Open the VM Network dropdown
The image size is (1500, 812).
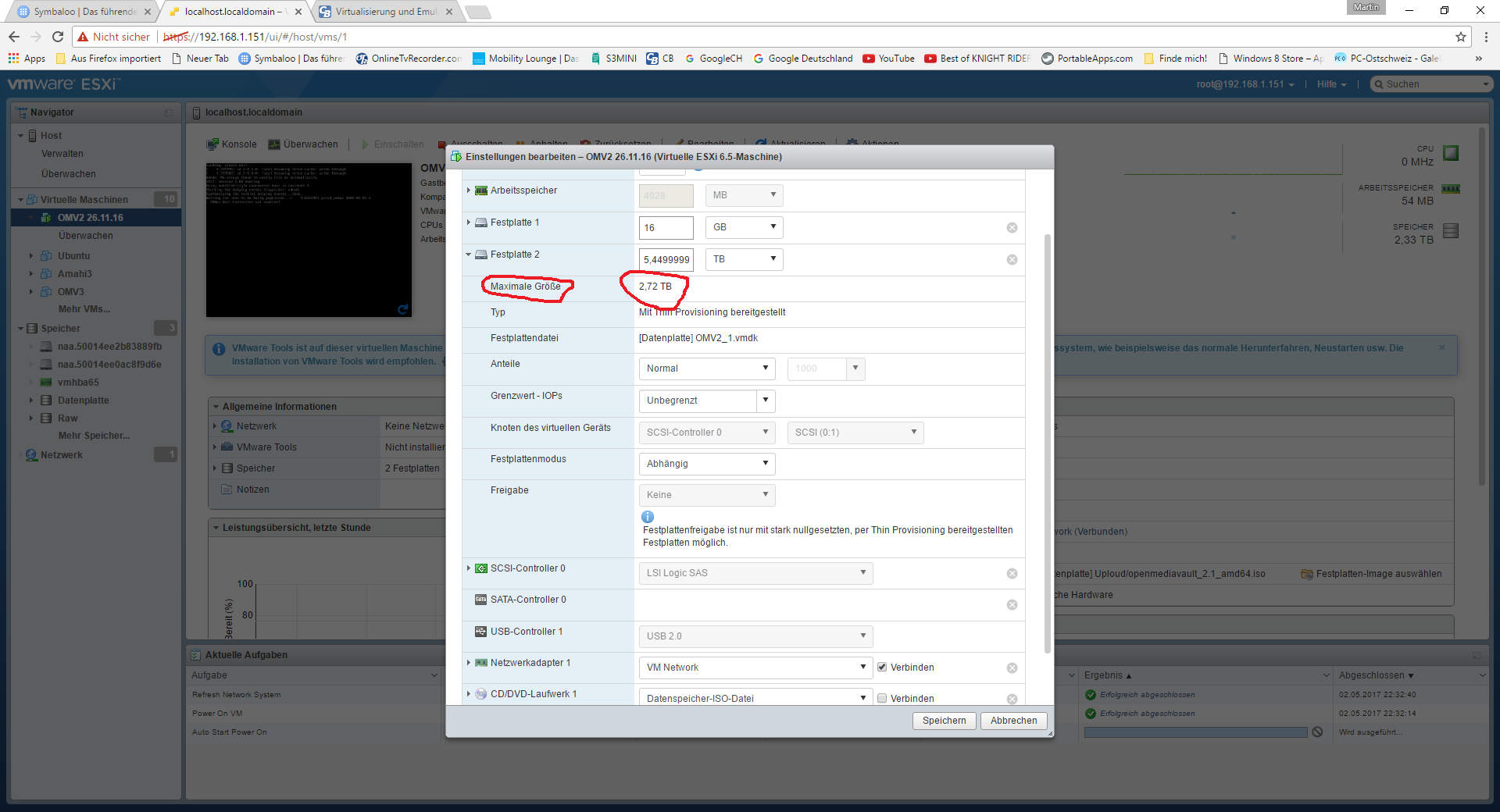tap(755, 668)
